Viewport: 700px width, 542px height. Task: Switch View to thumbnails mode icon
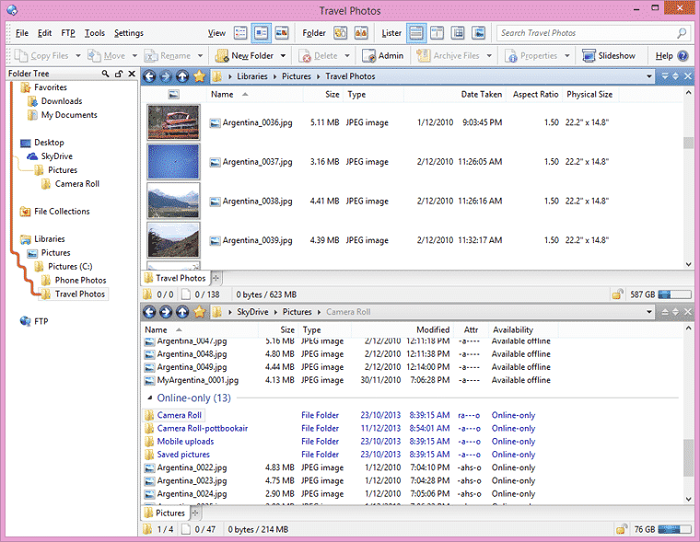282,33
